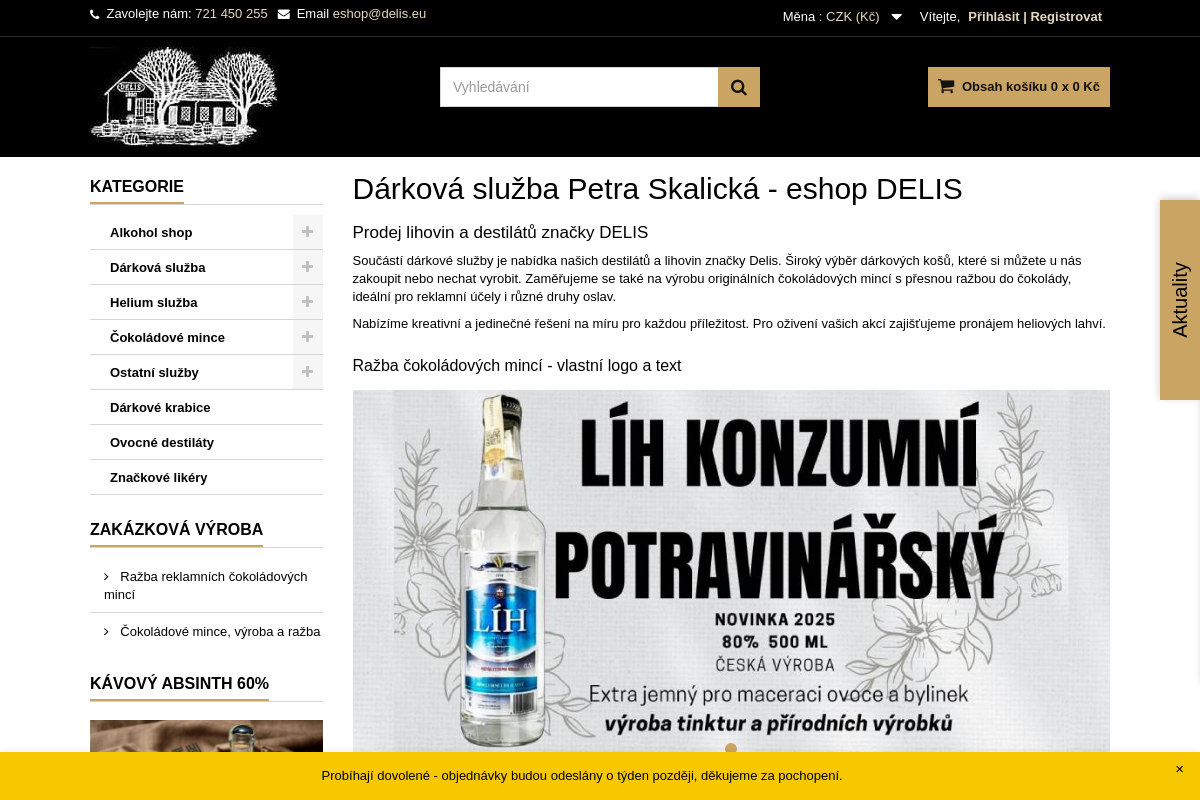Image resolution: width=1200 pixels, height=800 pixels.
Task: Expand Alkohol shop category with plus
Action: 308,232
